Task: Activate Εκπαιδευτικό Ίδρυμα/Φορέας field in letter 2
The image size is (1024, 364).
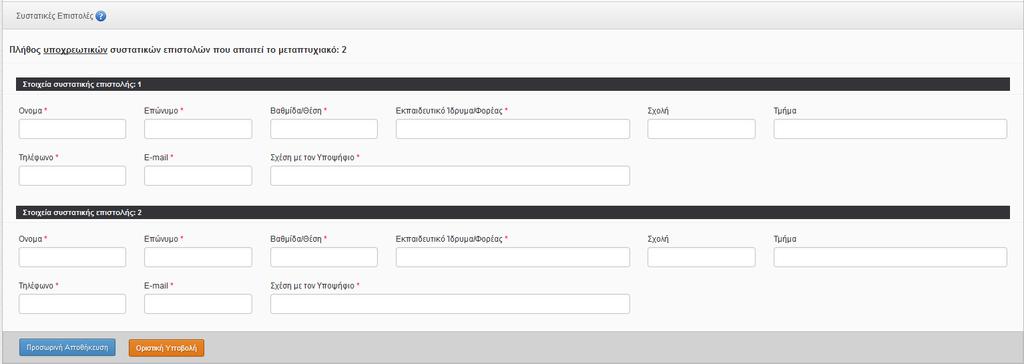Action: click(x=513, y=257)
